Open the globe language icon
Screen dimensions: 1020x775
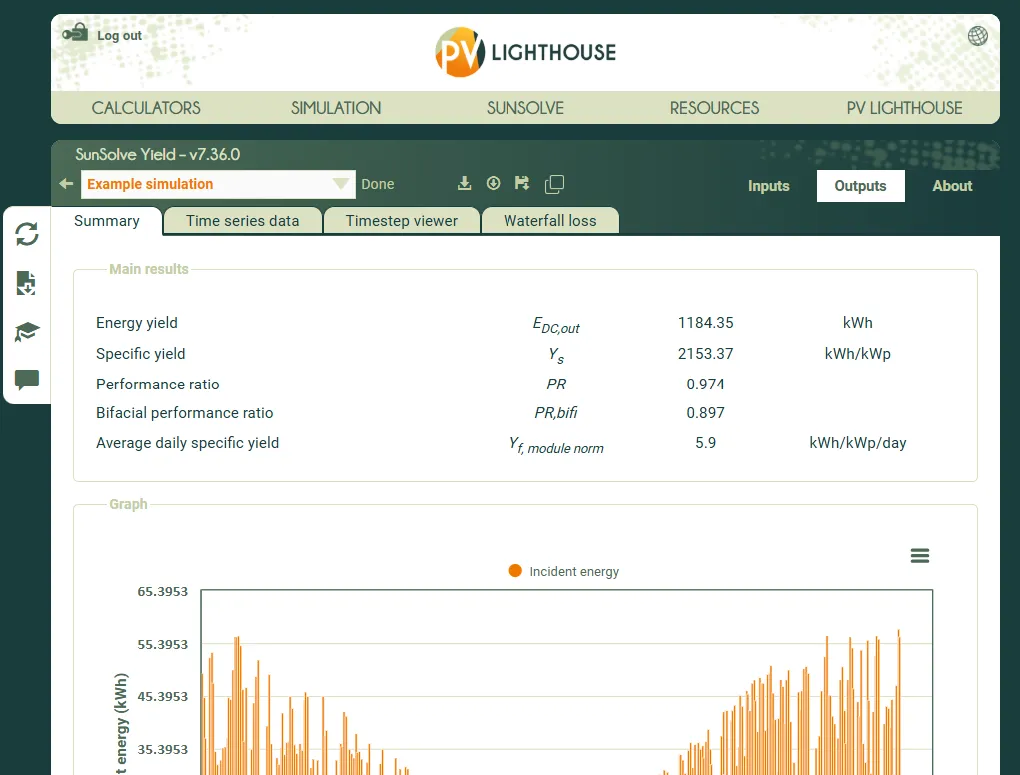pos(977,36)
